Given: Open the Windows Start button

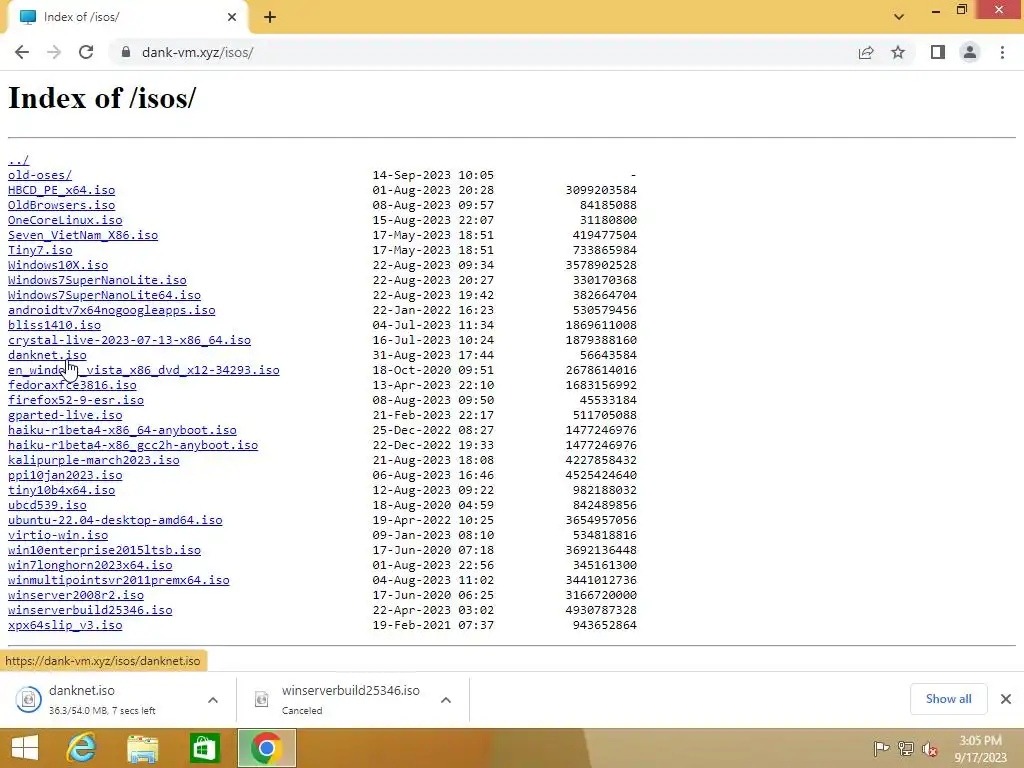Looking at the screenshot, I should point(25,748).
